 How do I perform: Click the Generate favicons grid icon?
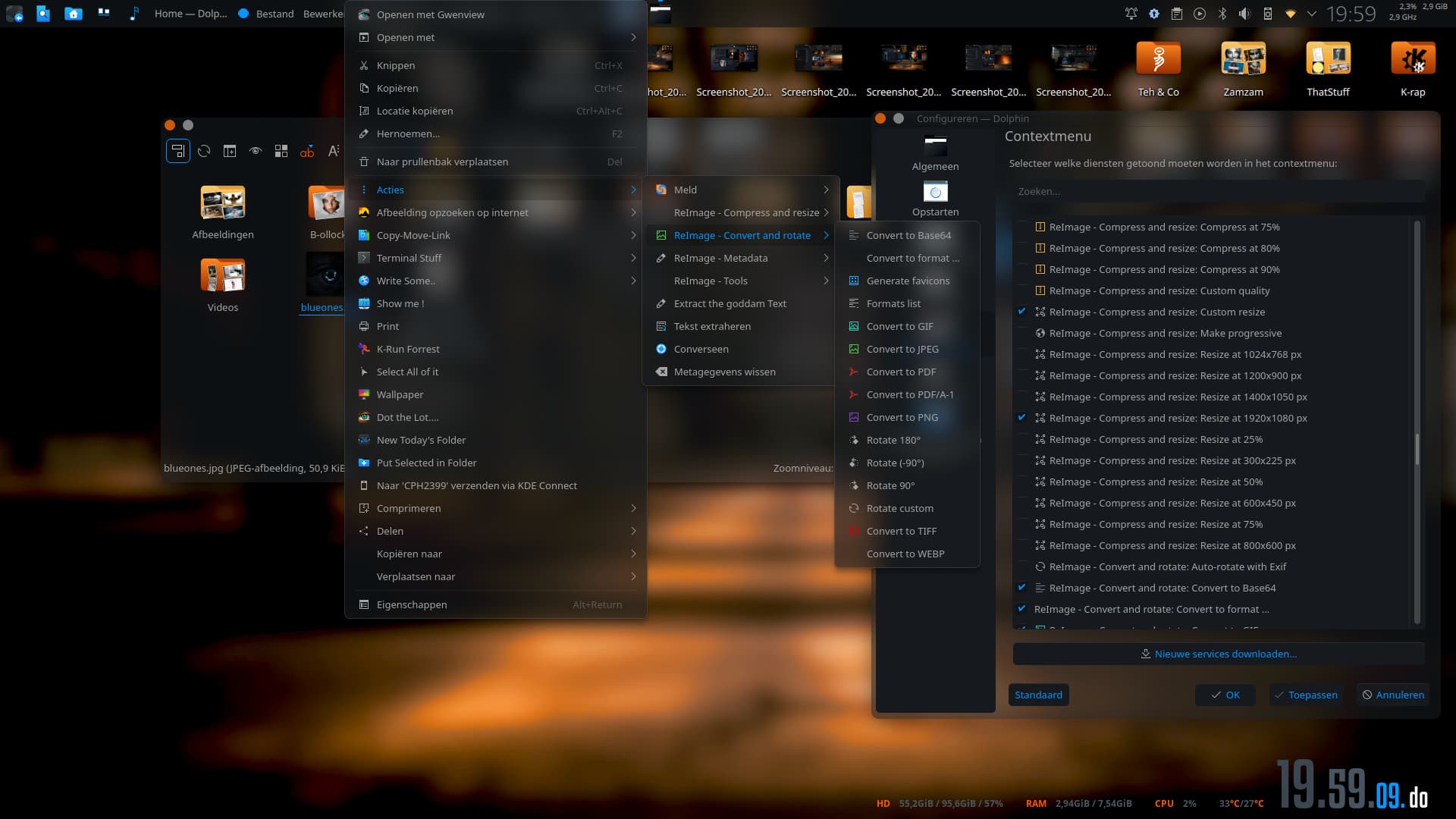tap(853, 281)
